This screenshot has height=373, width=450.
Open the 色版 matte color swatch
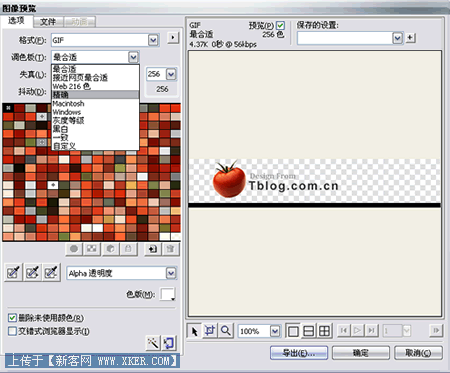pyautogui.click(x=168, y=294)
